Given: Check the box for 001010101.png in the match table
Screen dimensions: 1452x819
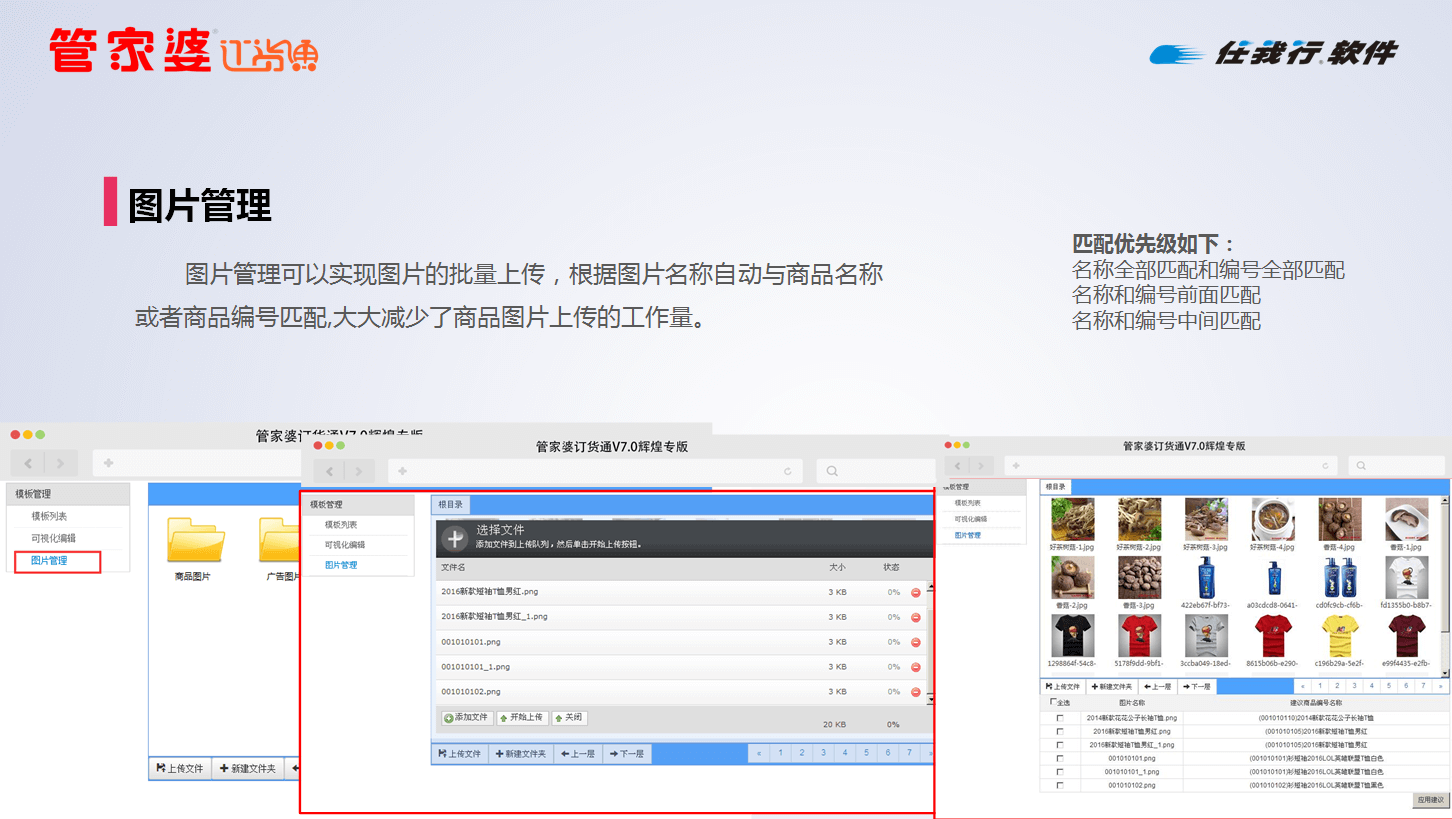Looking at the screenshot, I should coord(1060,759).
